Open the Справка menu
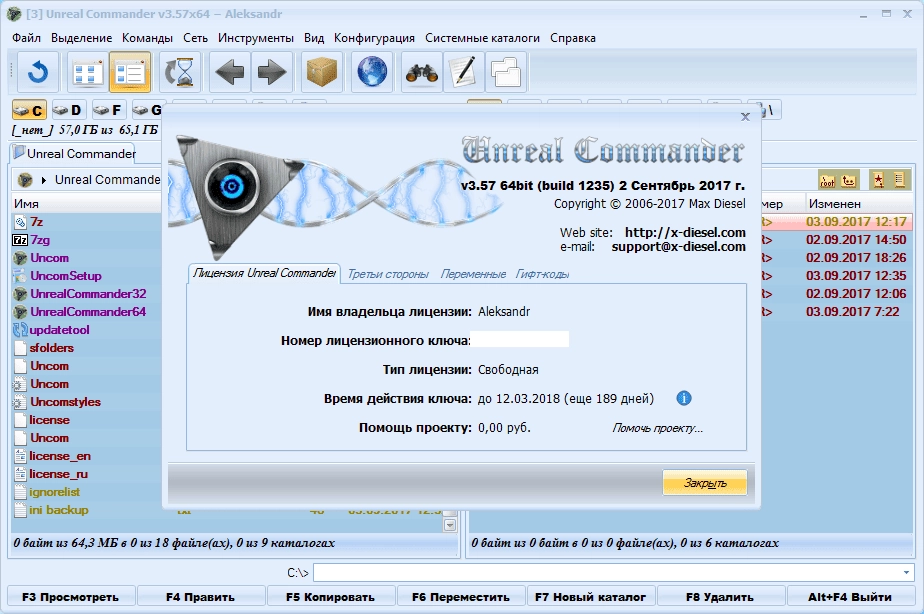Viewport: 924px width, 614px height. tap(573, 38)
